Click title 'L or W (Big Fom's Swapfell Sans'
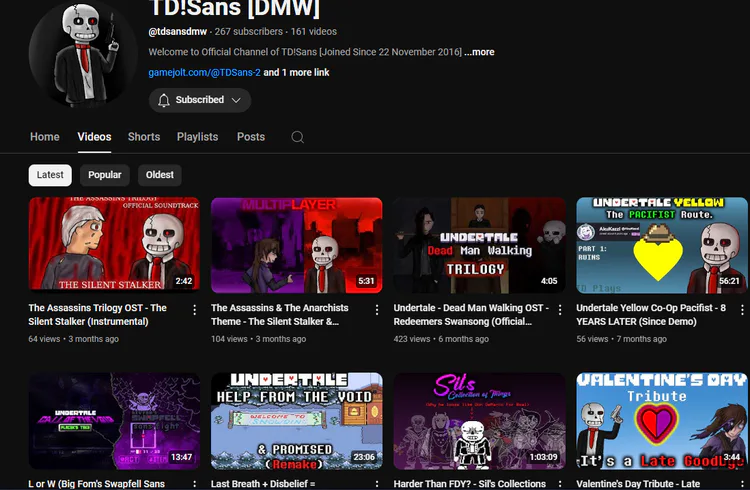Viewport: 750px width, 490px height. pyautogui.click(x=97, y=484)
